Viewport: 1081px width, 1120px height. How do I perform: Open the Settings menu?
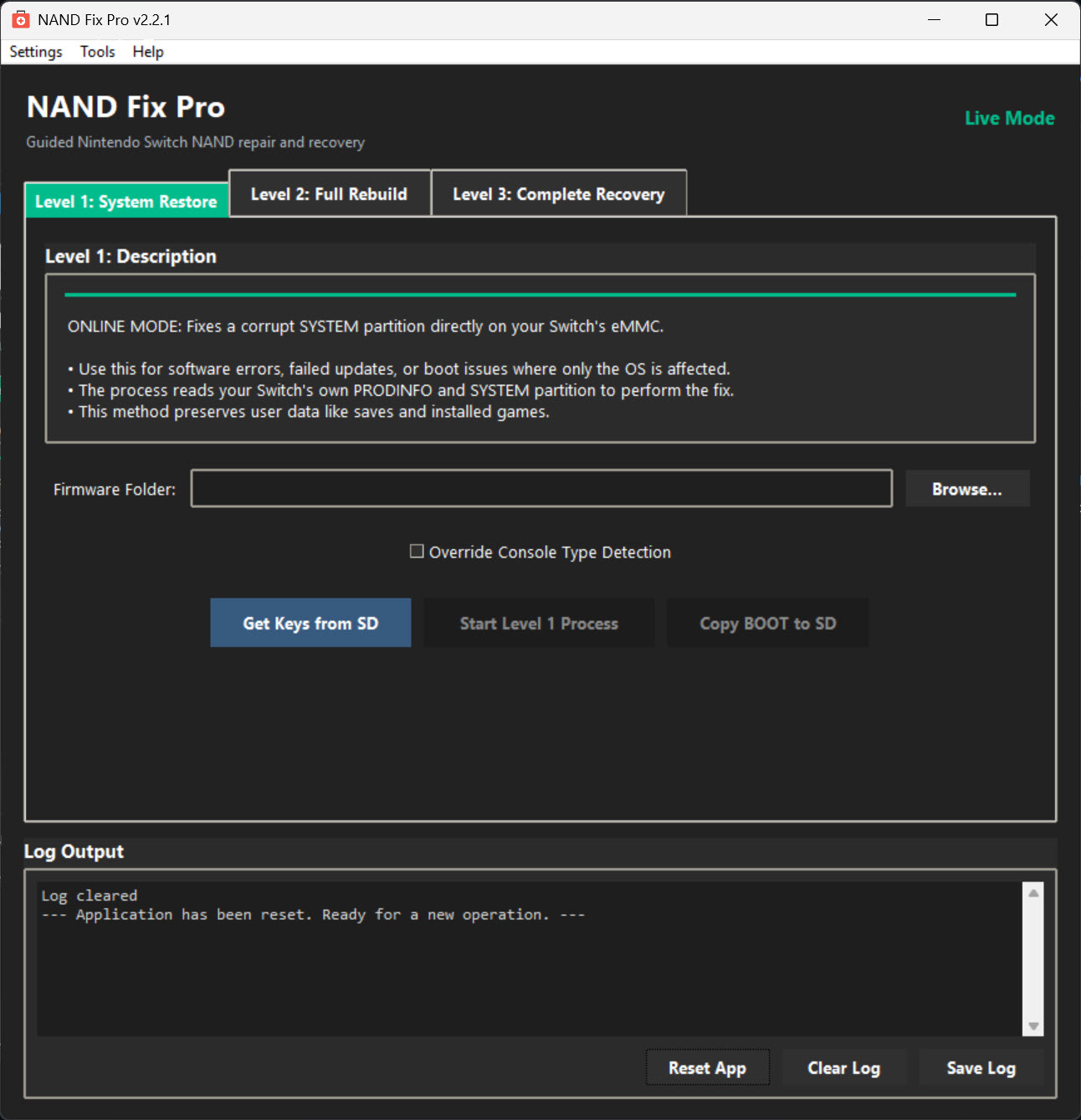click(36, 52)
